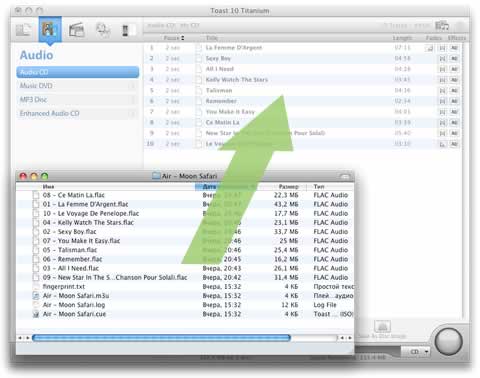Select track 4 Kelly Watch The Stars in Toast
This screenshot has width=480, height=378.
tap(303, 80)
